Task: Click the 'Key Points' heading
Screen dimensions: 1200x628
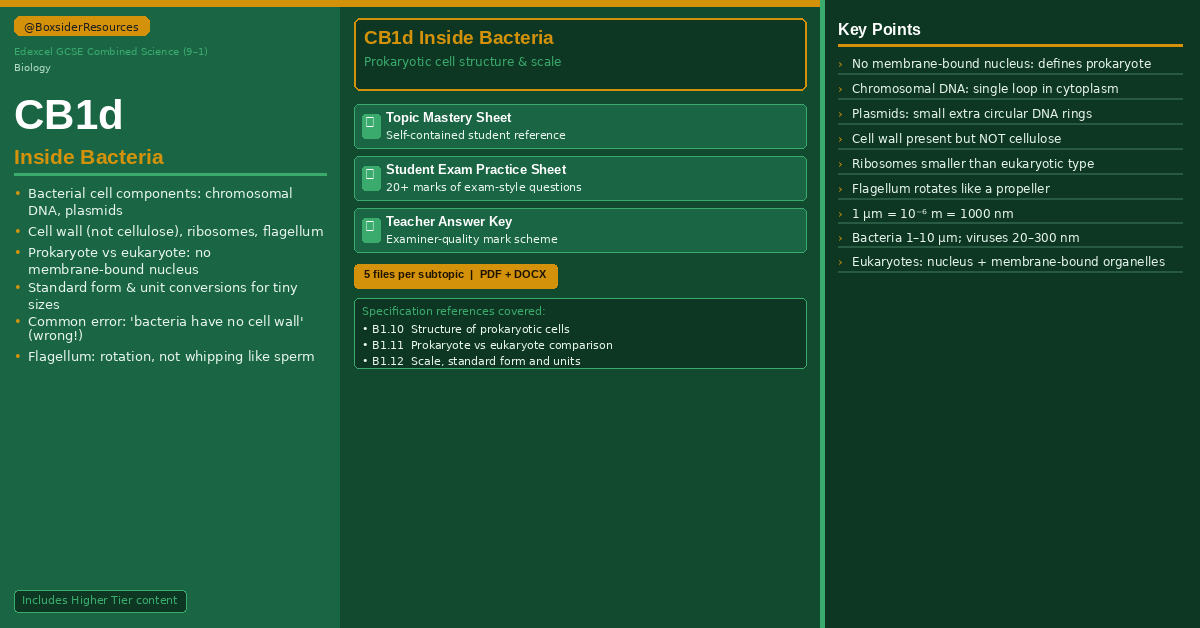Action: 879,30
